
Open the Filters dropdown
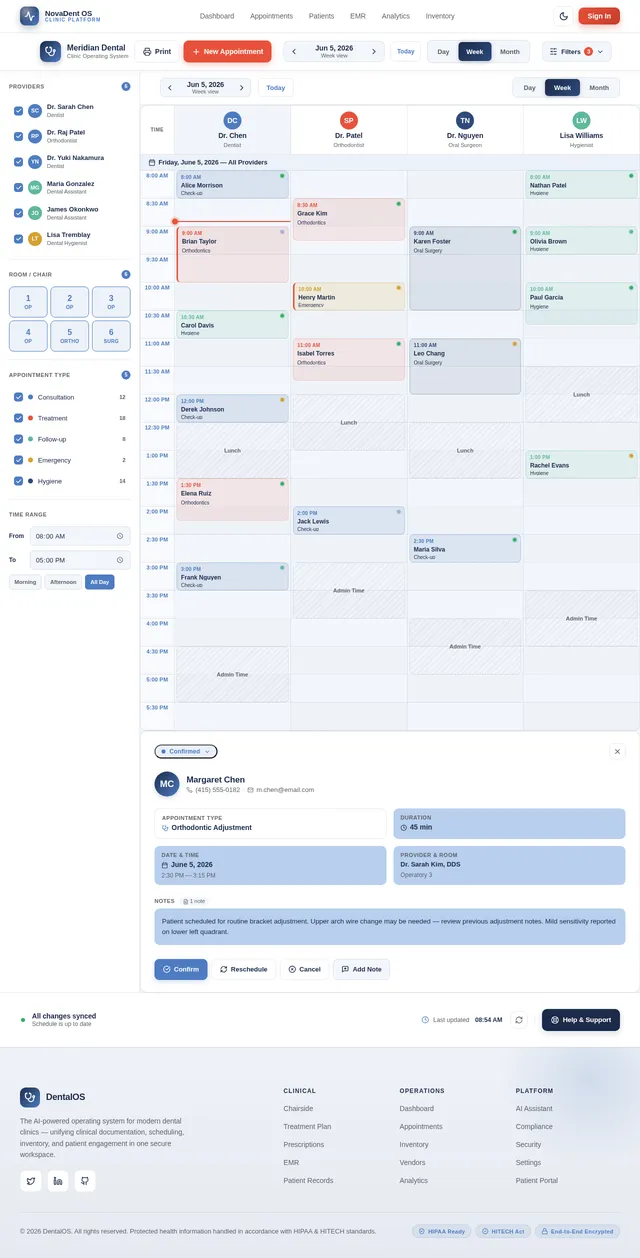(577, 51)
